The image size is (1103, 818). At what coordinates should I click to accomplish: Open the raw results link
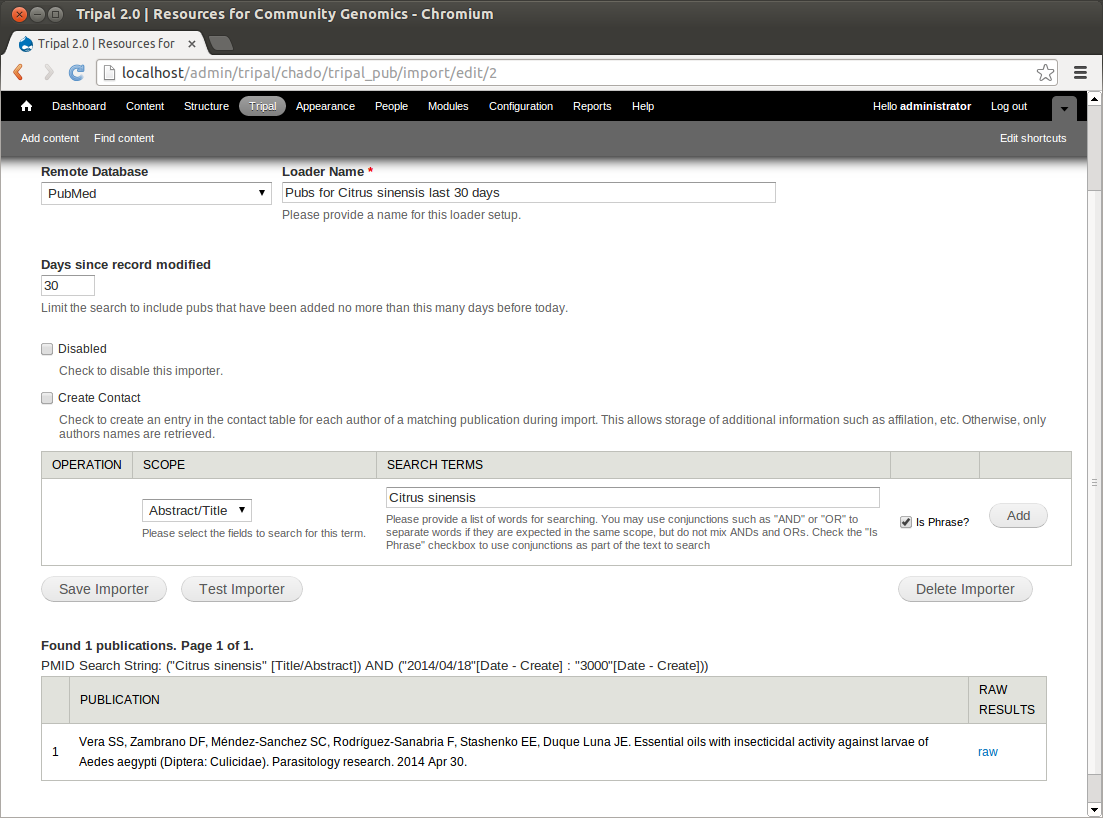click(x=987, y=752)
